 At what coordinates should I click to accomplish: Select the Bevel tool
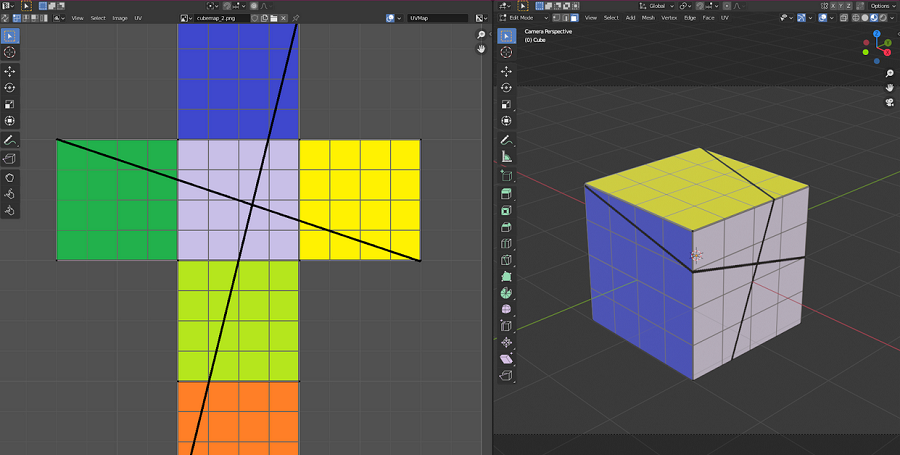506,227
